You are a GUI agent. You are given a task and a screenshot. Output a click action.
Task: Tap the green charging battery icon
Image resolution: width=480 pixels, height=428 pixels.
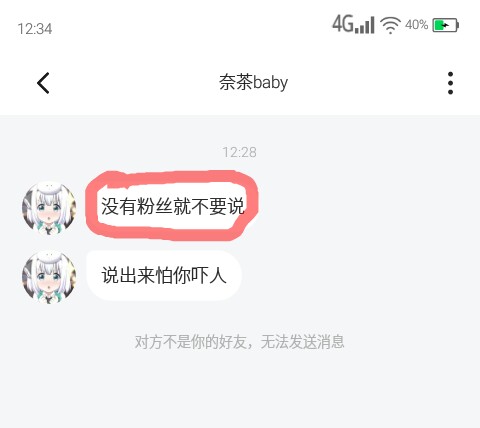point(446,25)
